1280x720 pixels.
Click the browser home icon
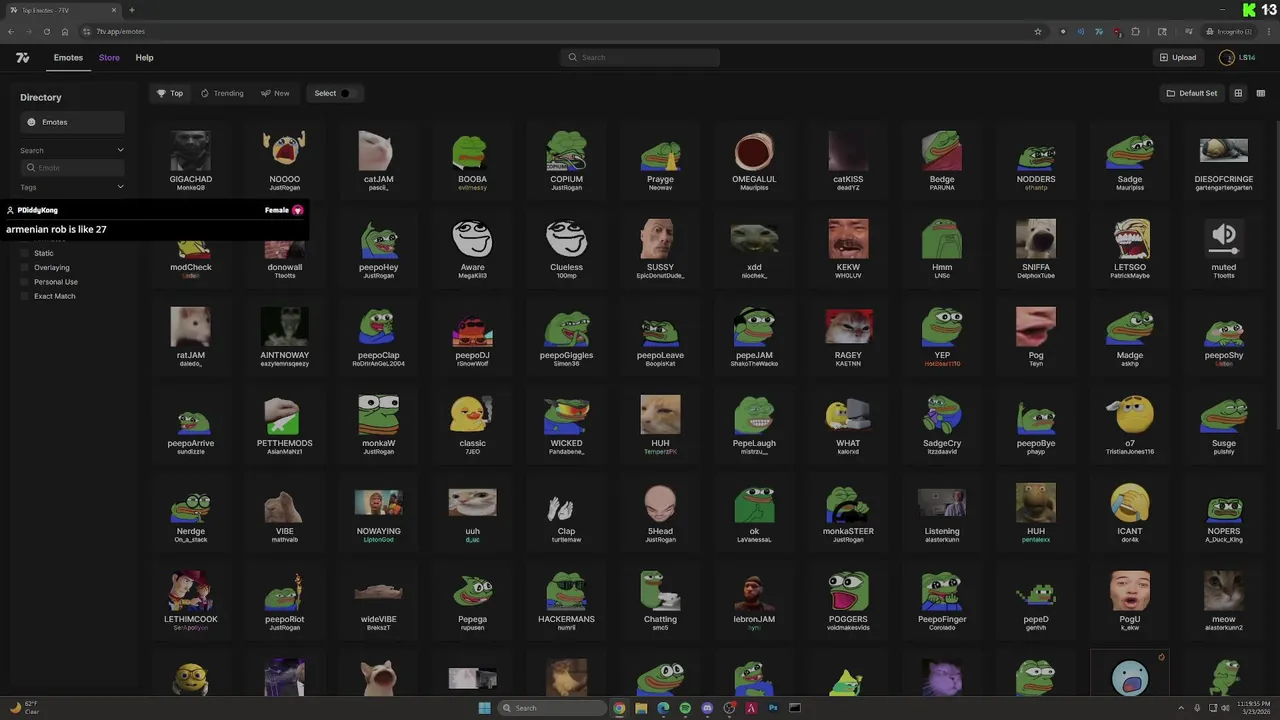[65, 31]
